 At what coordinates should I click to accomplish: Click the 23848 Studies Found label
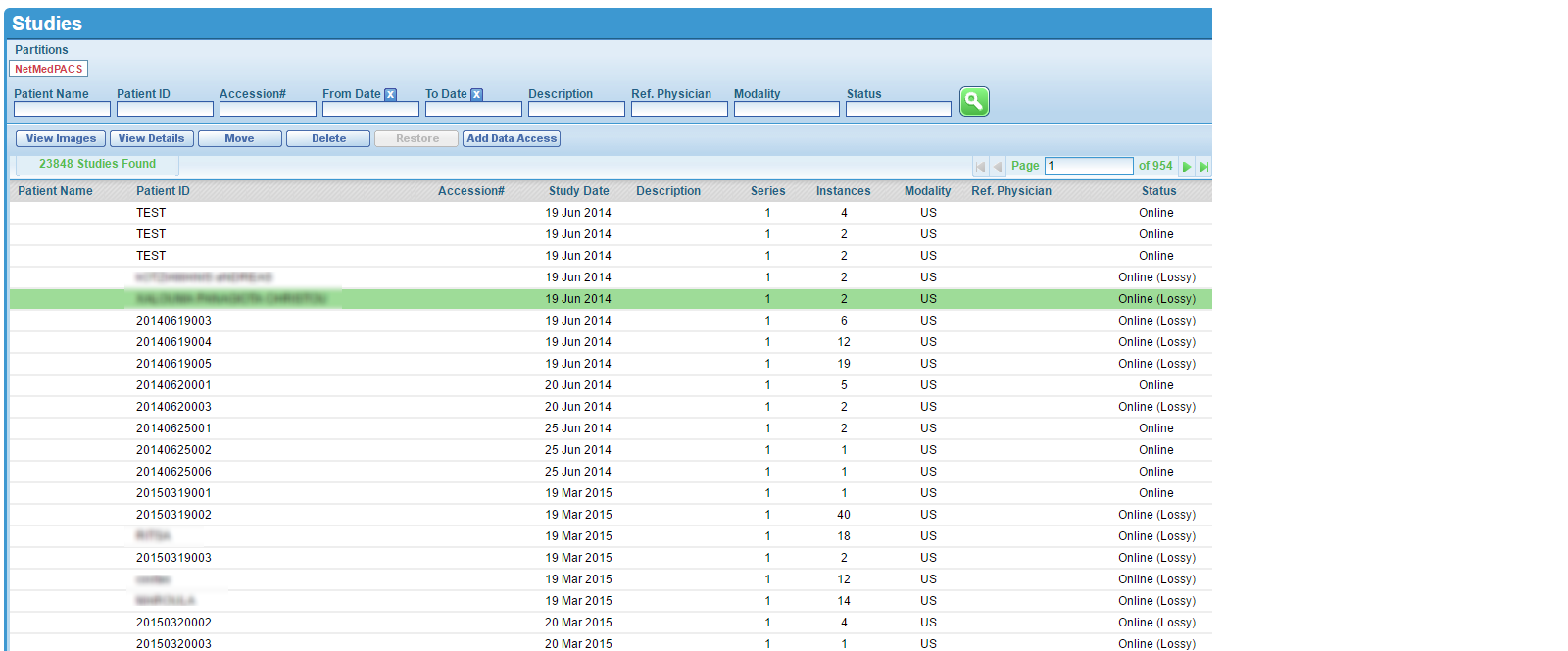pos(97,164)
